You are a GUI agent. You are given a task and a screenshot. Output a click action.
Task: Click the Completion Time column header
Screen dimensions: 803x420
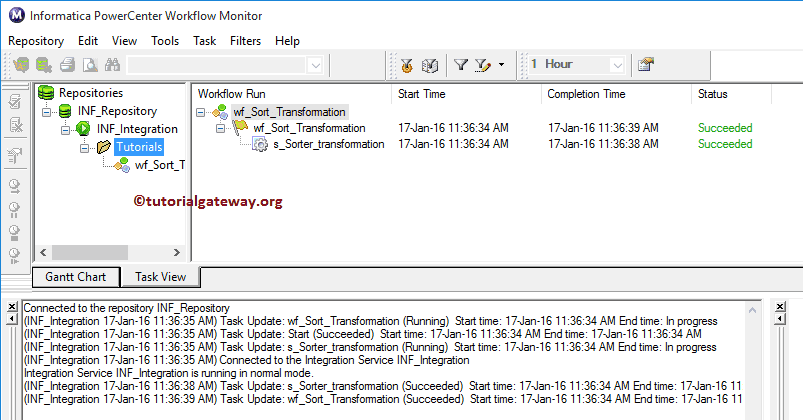tap(616, 94)
